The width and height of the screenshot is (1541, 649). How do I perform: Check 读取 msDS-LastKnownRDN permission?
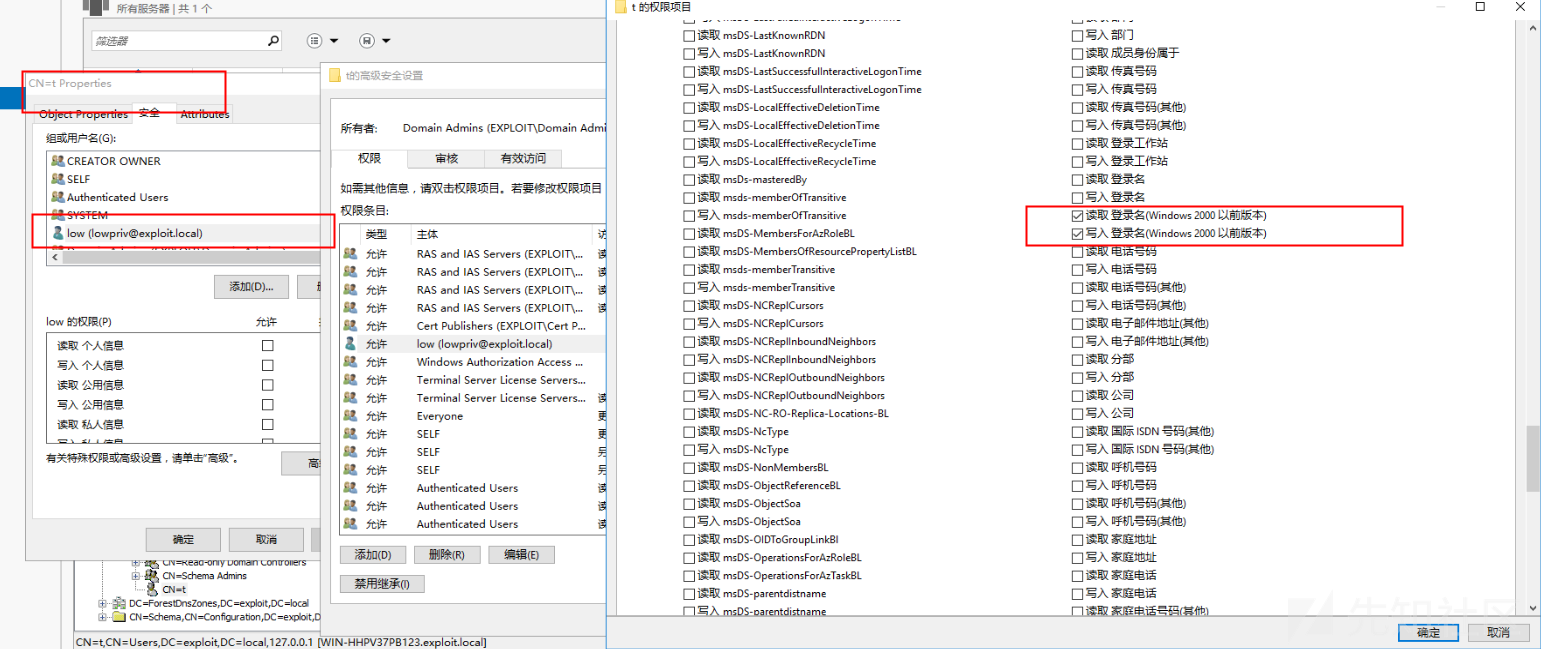click(x=688, y=35)
